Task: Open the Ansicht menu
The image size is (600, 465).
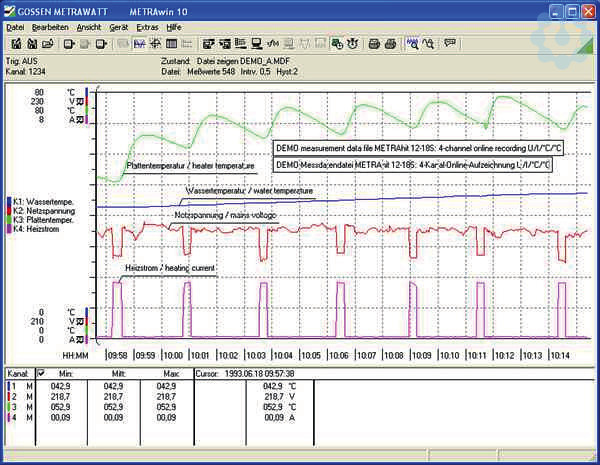Action: pos(88,28)
